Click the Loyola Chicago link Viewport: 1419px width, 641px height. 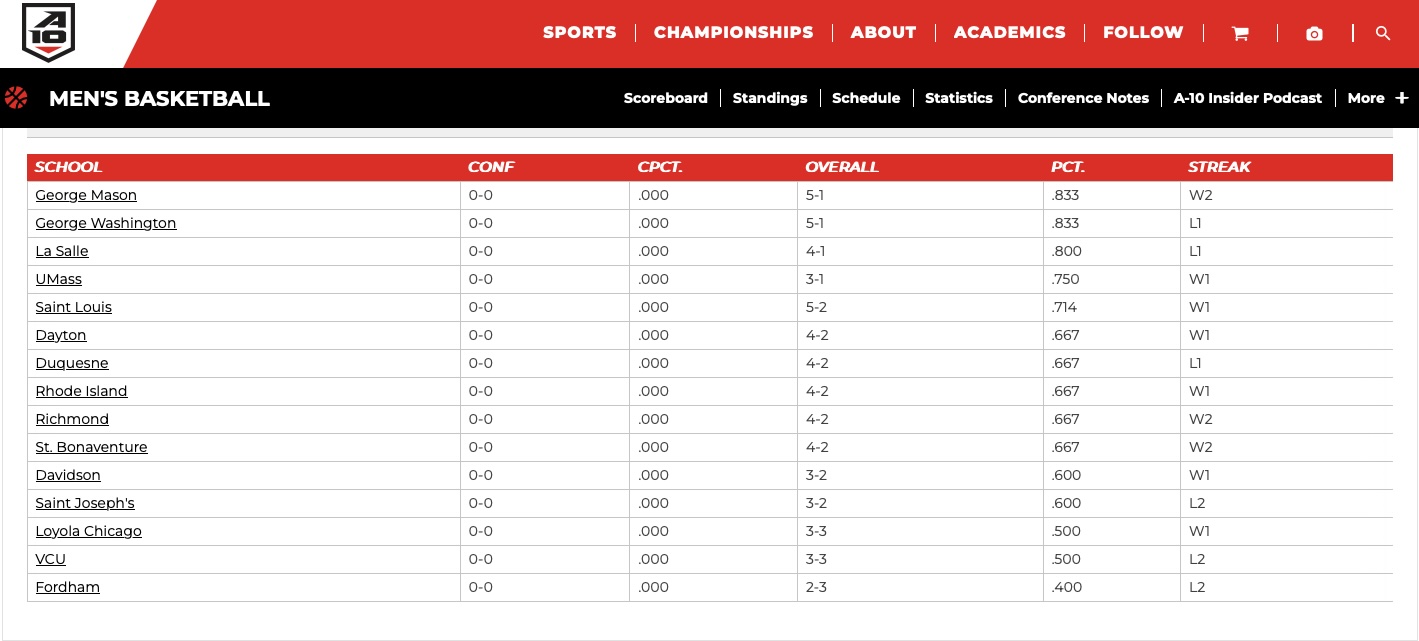point(88,531)
